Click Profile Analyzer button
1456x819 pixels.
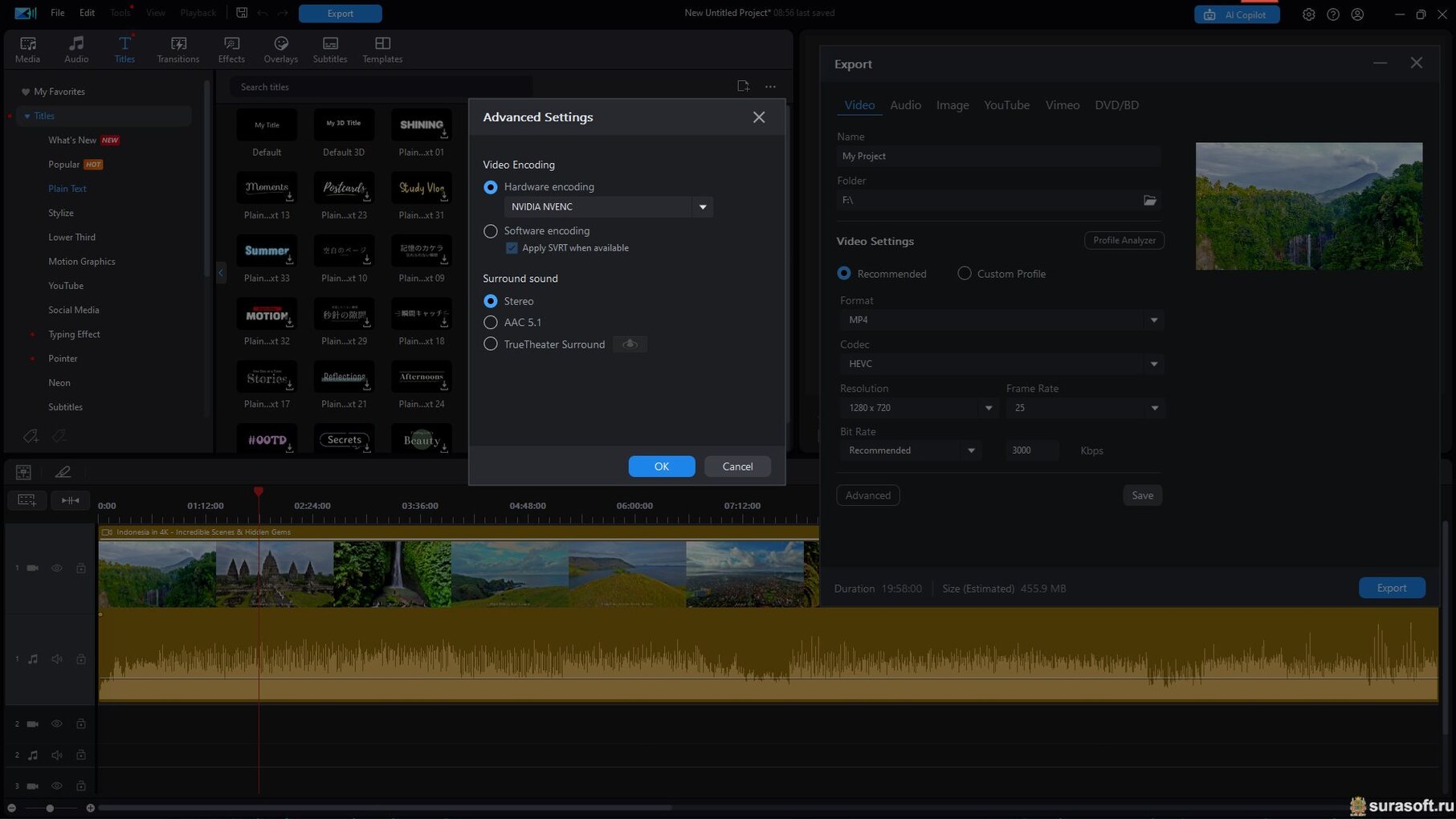click(x=1124, y=240)
